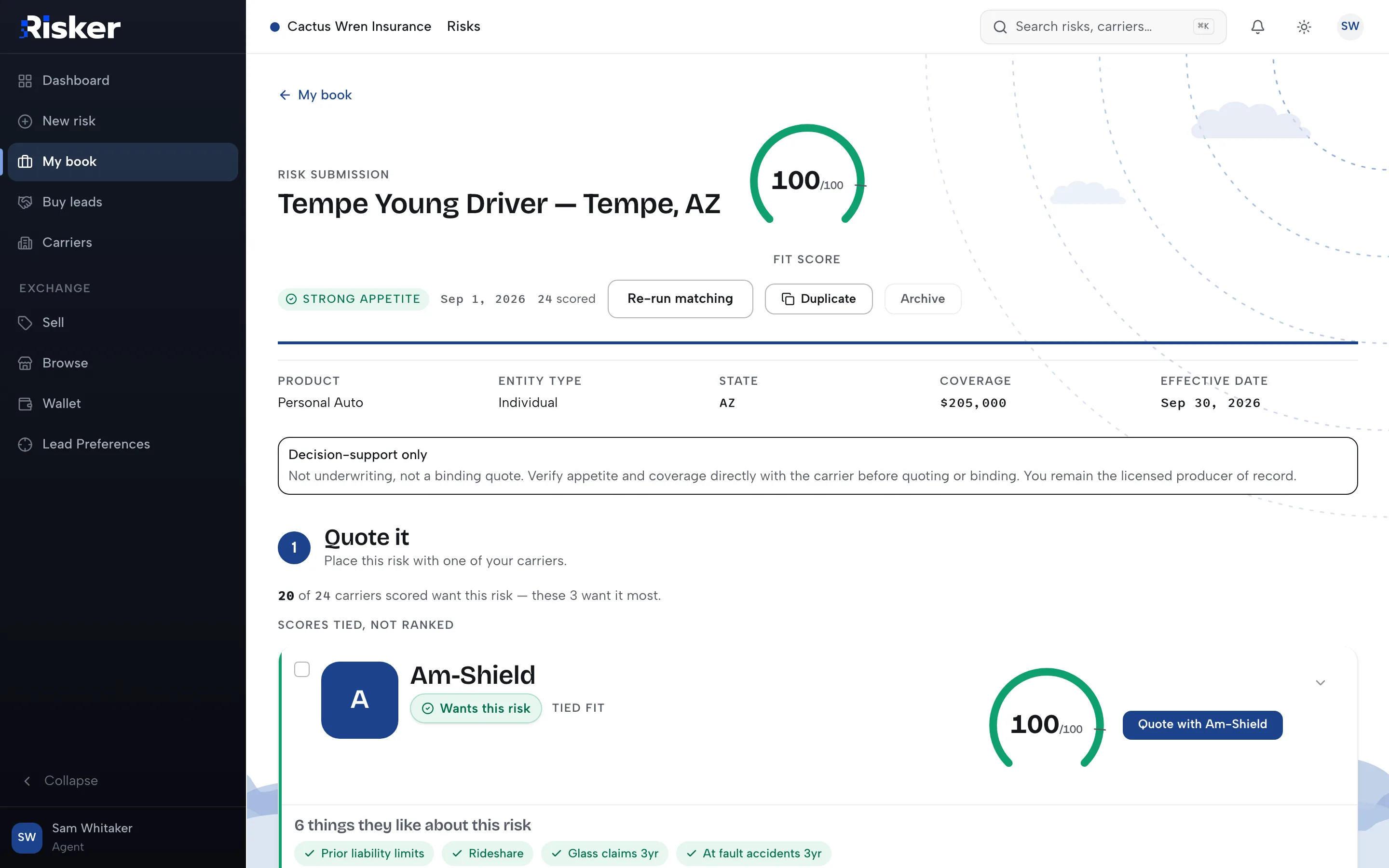
Task: Click the Tempe Young Driver title
Action: (x=499, y=204)
